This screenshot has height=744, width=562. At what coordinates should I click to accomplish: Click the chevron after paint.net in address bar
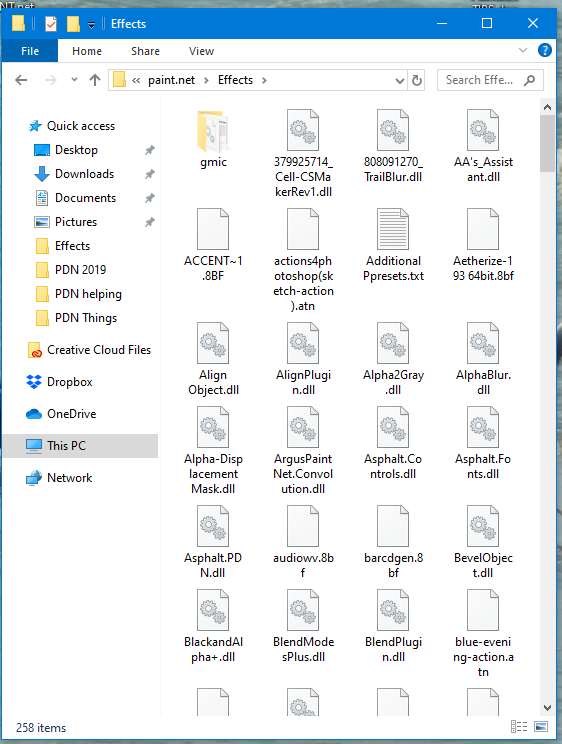click(206, 80)
